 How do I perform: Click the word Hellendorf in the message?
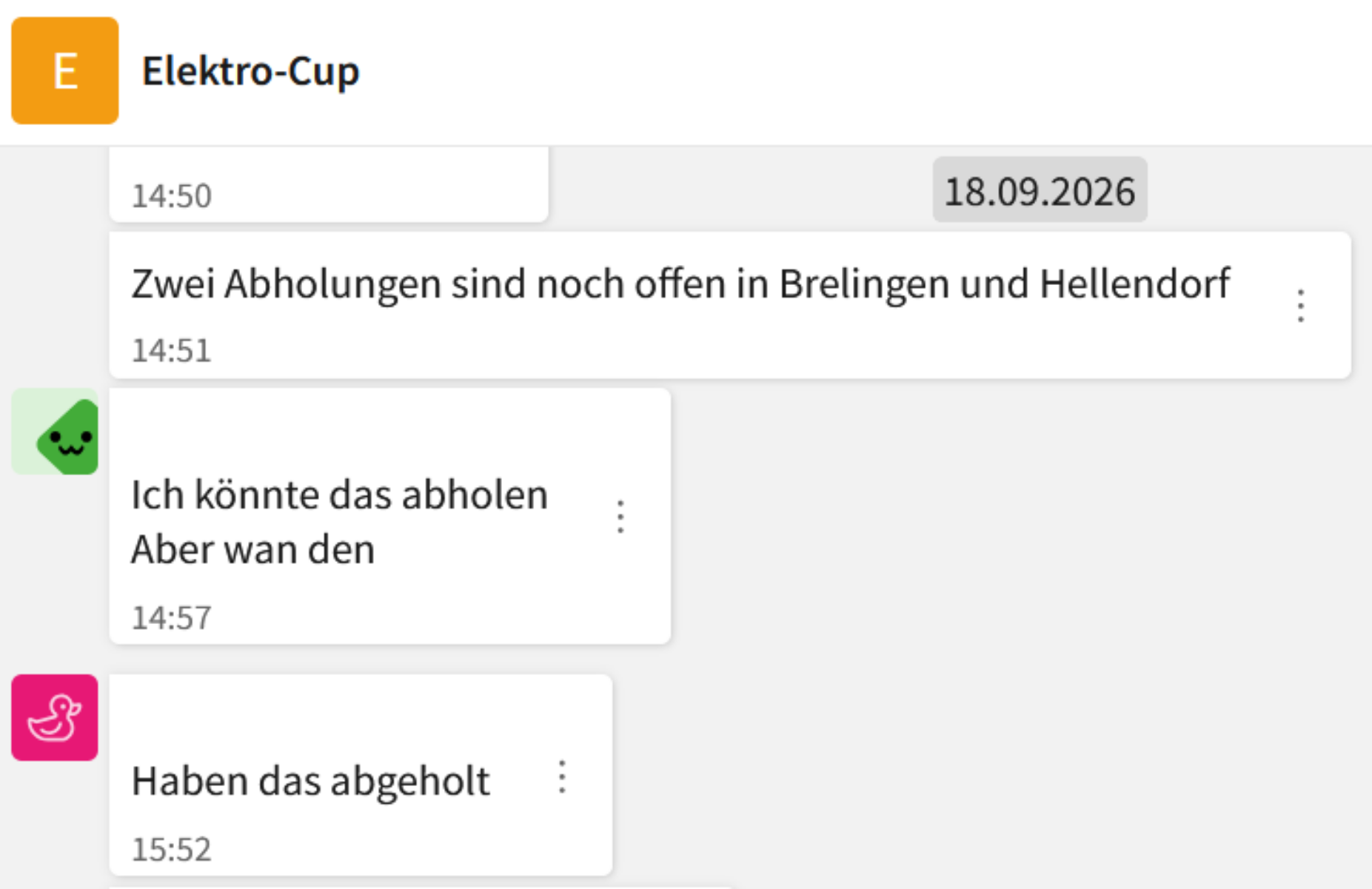[x=1134, y=284]
